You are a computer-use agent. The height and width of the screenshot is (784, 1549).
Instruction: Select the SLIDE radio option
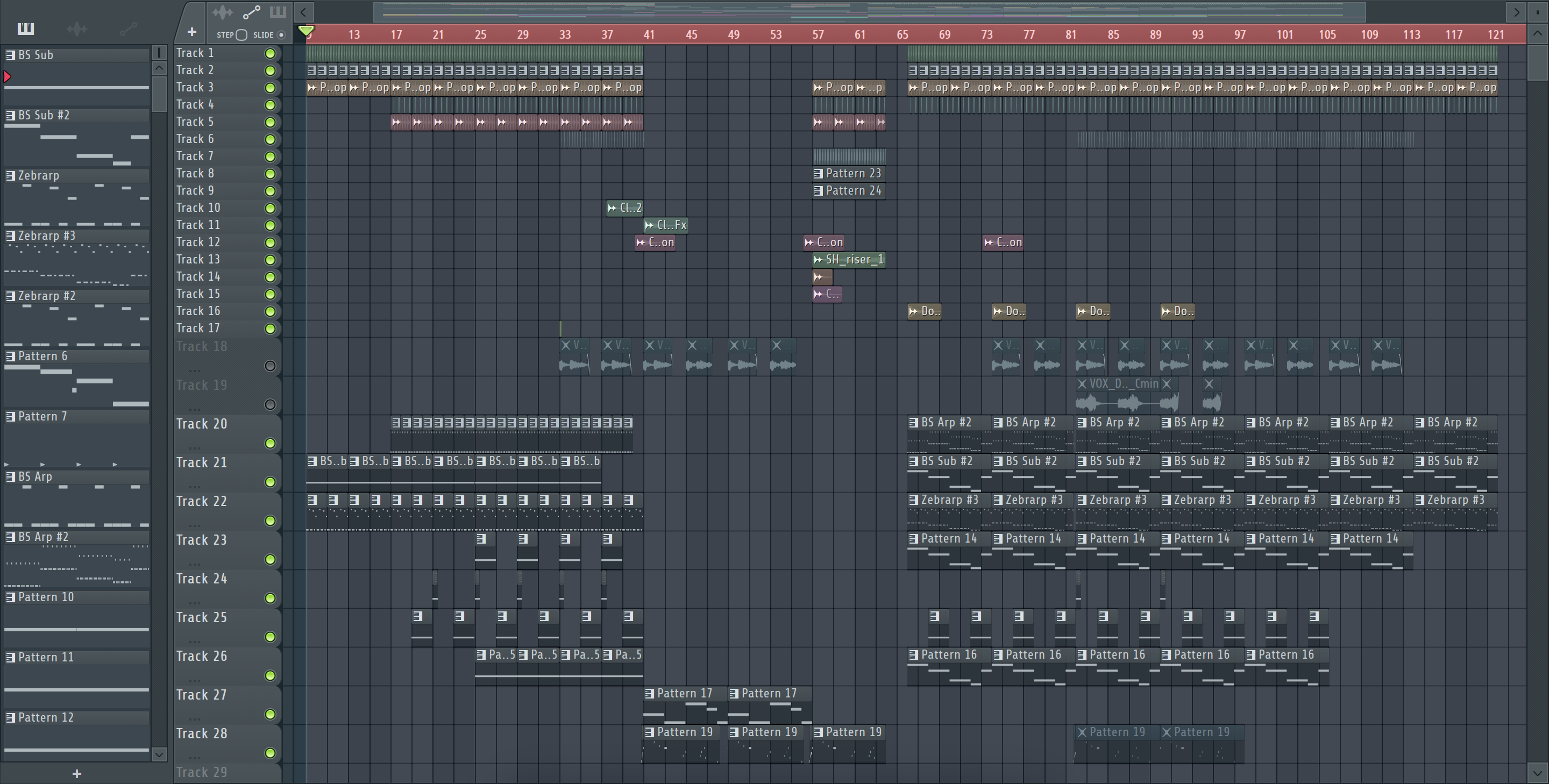[x=281, y=35]
